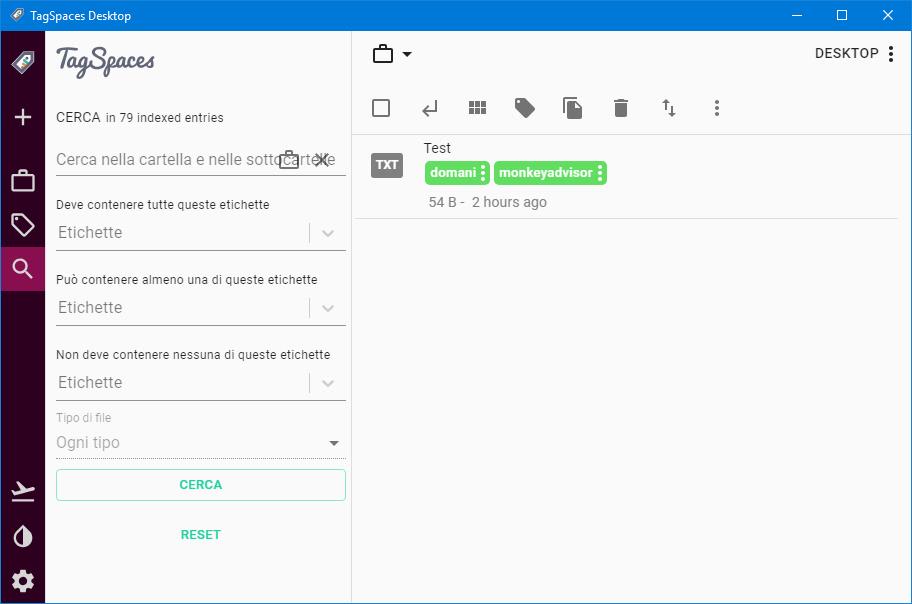This screenshot has height=604, width=912.
Task: Click the TagSpaces wordmark logo
Action: pyautogui.click(x=105, y=62)
